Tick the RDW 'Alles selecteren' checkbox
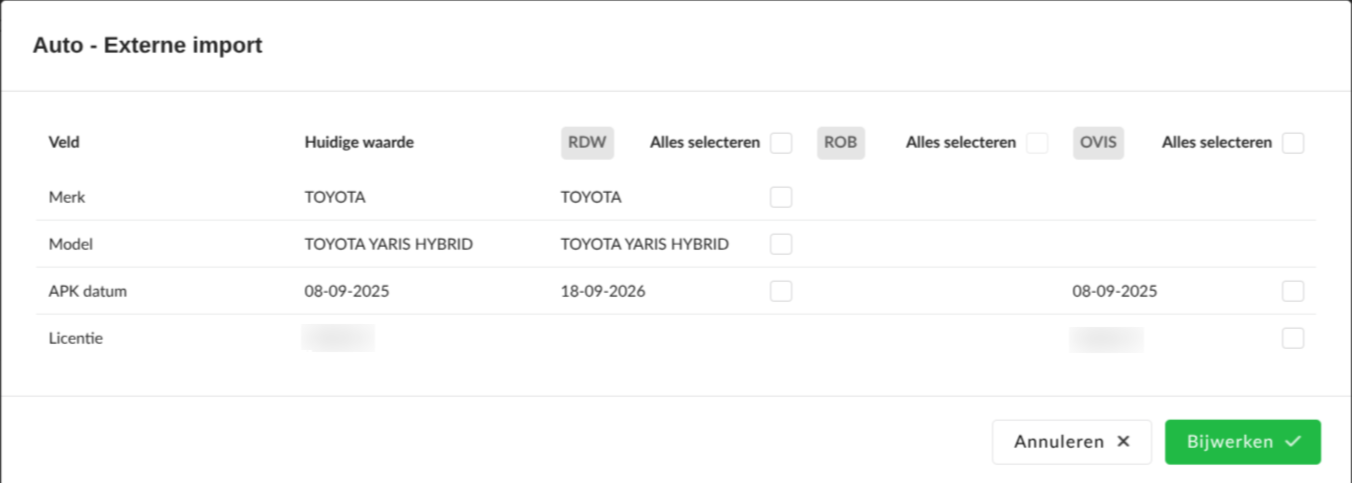This screenshot has width=1352, height=483. (x=781, y=143)
